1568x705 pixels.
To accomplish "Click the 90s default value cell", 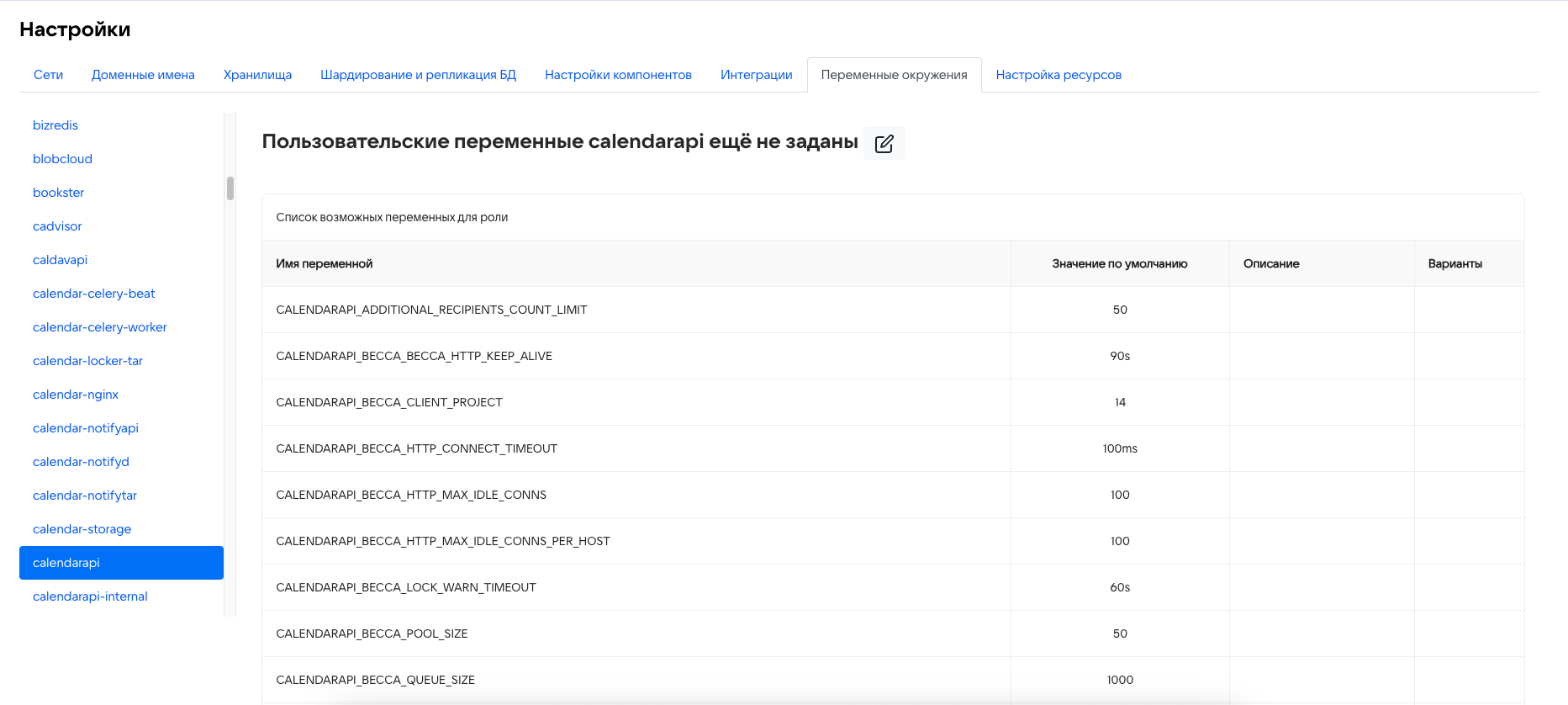I will (x=1120, y=357).
